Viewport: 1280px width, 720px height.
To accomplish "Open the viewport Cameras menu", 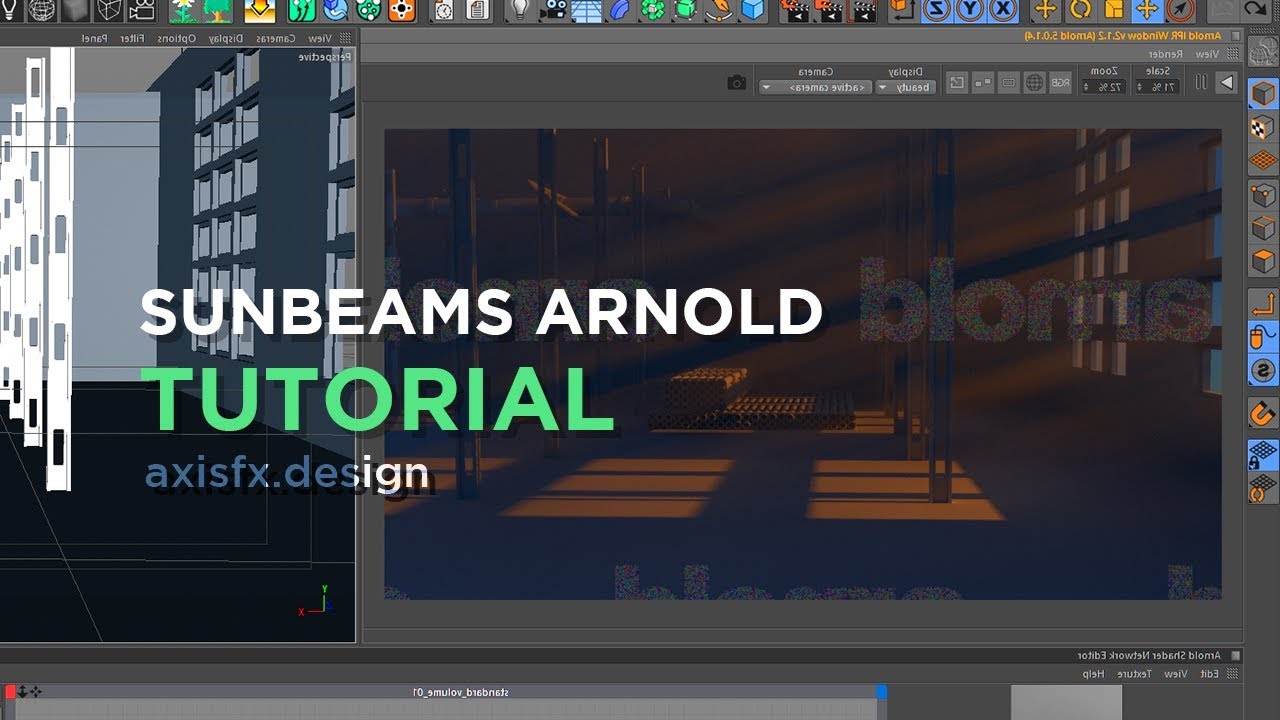I will pos(275,38).
